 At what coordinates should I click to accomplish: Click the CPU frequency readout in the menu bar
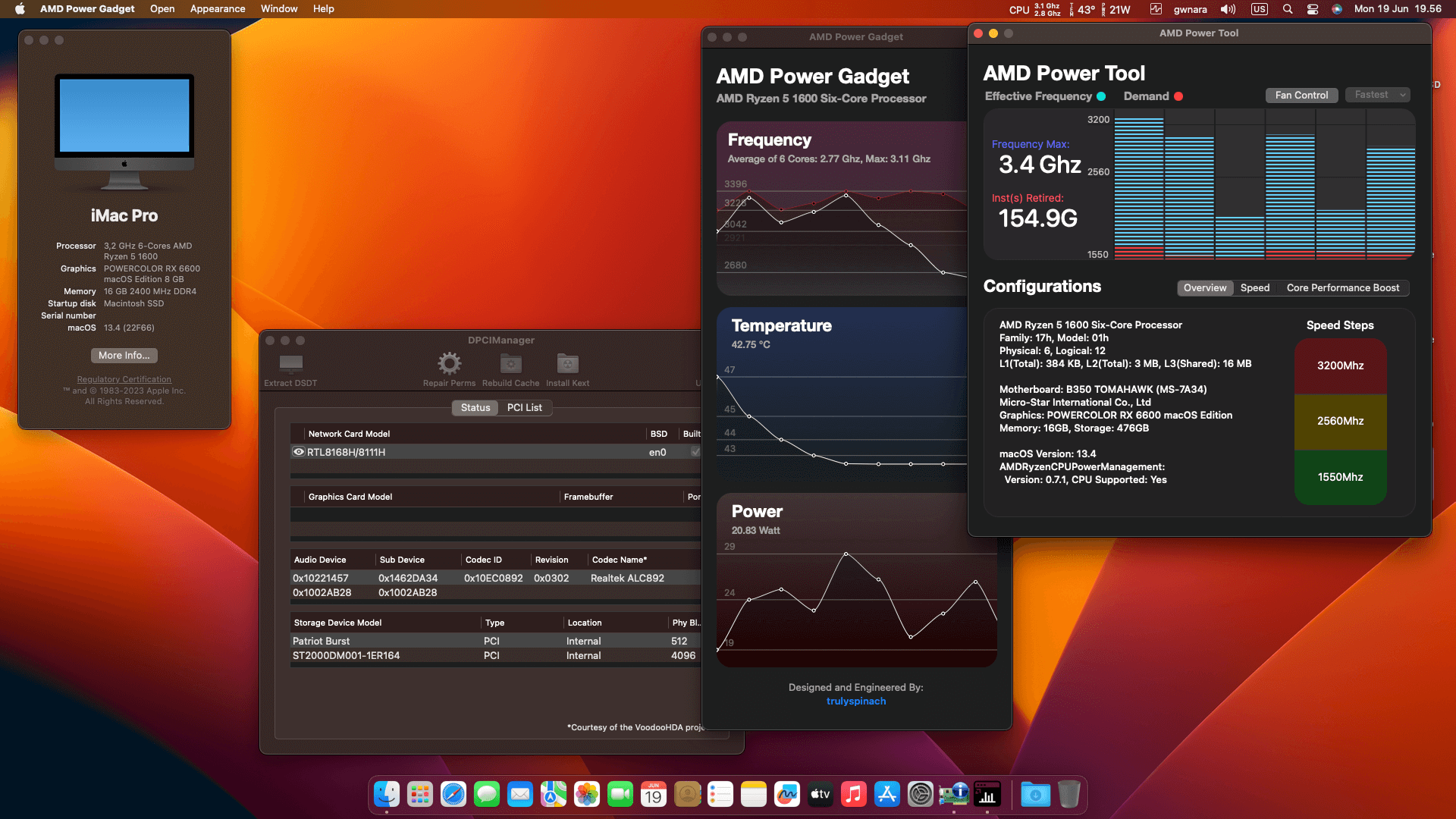tap(1035, 9)
